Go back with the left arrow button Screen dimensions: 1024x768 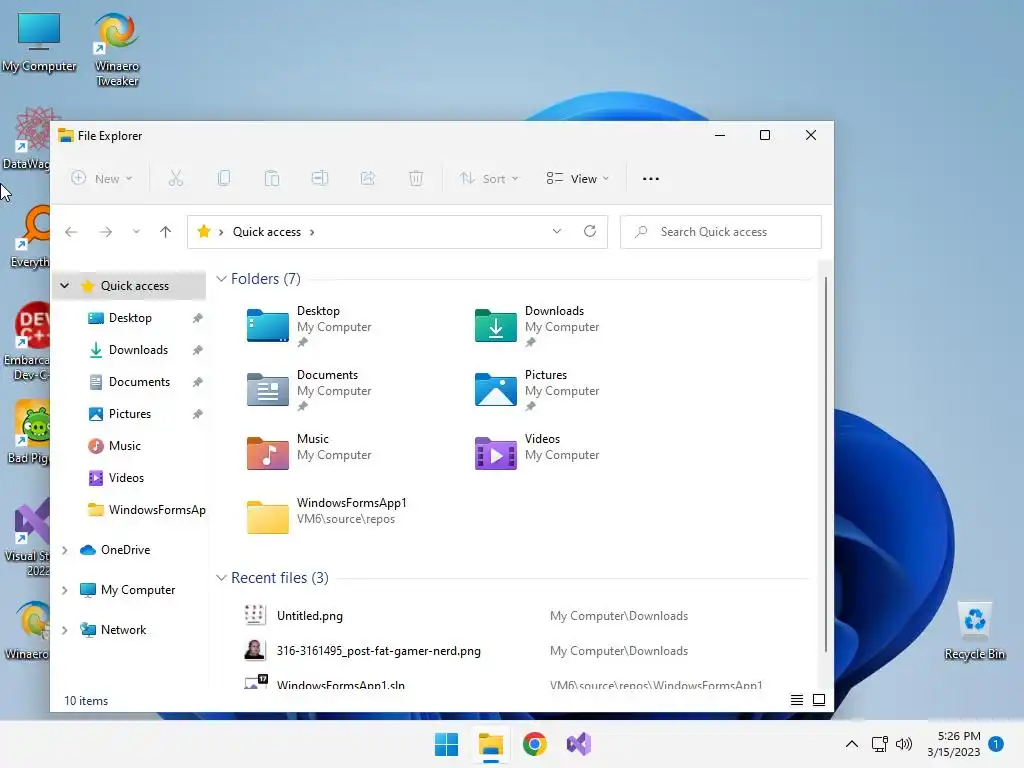click(x=71, y=232)
